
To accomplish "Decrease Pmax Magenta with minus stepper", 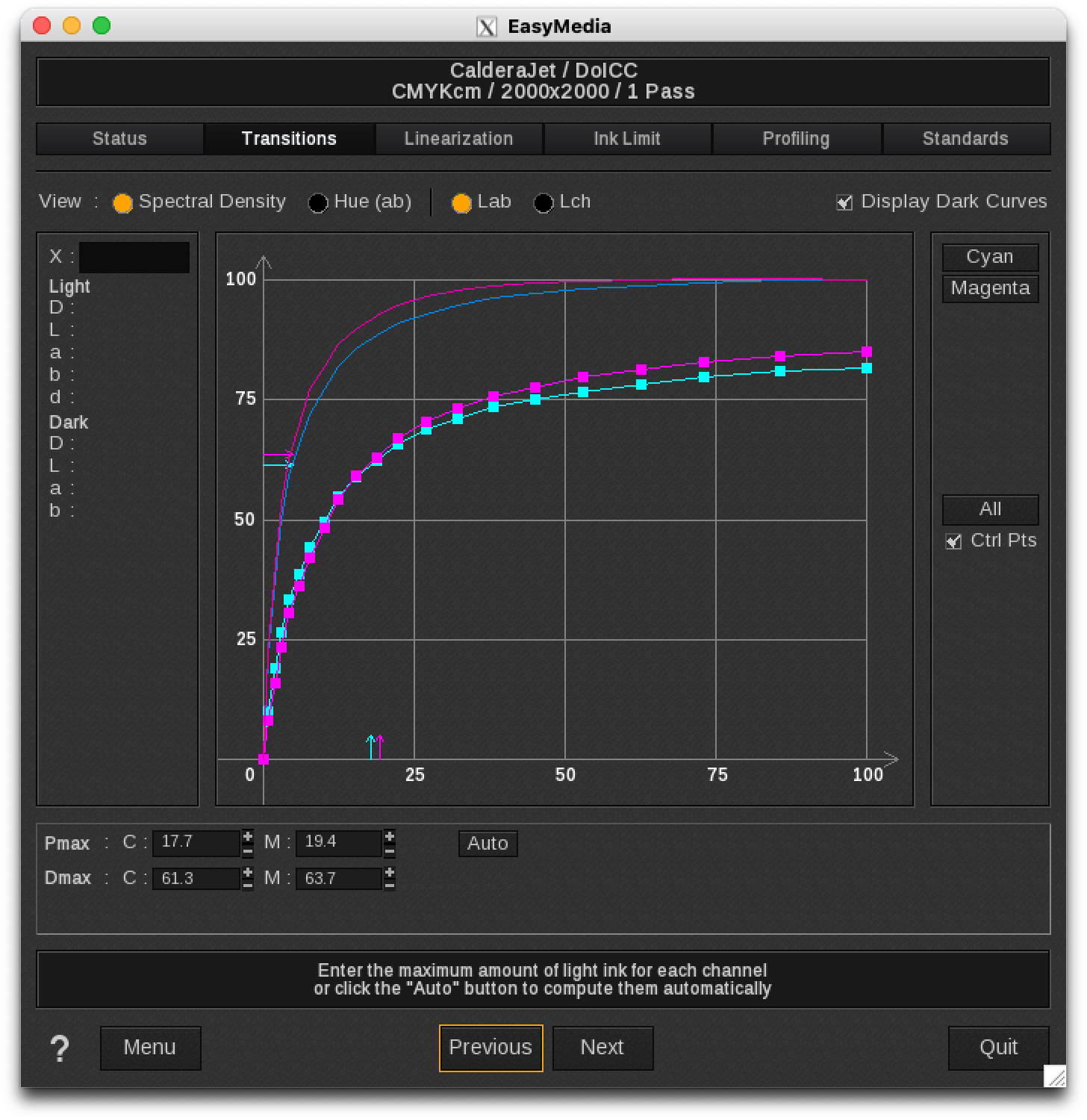I will coord(389,850).
